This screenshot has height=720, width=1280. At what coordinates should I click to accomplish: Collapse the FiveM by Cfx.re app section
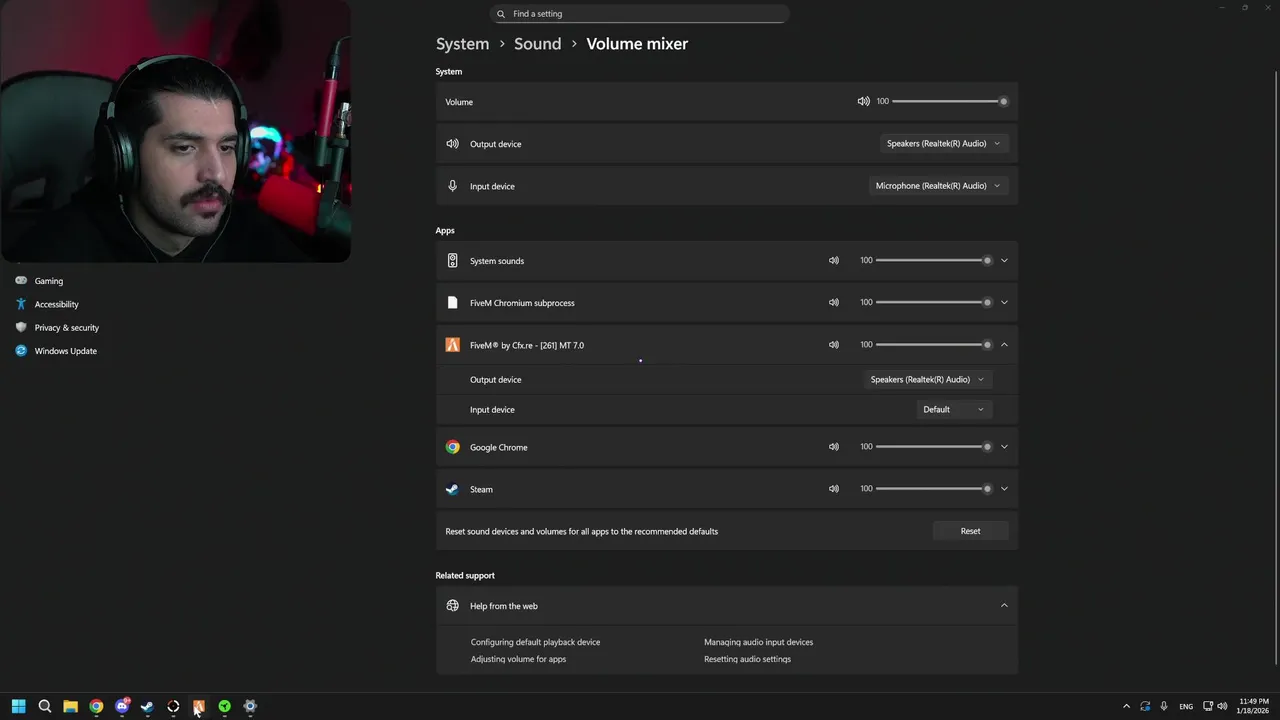tap(1004, 345)
